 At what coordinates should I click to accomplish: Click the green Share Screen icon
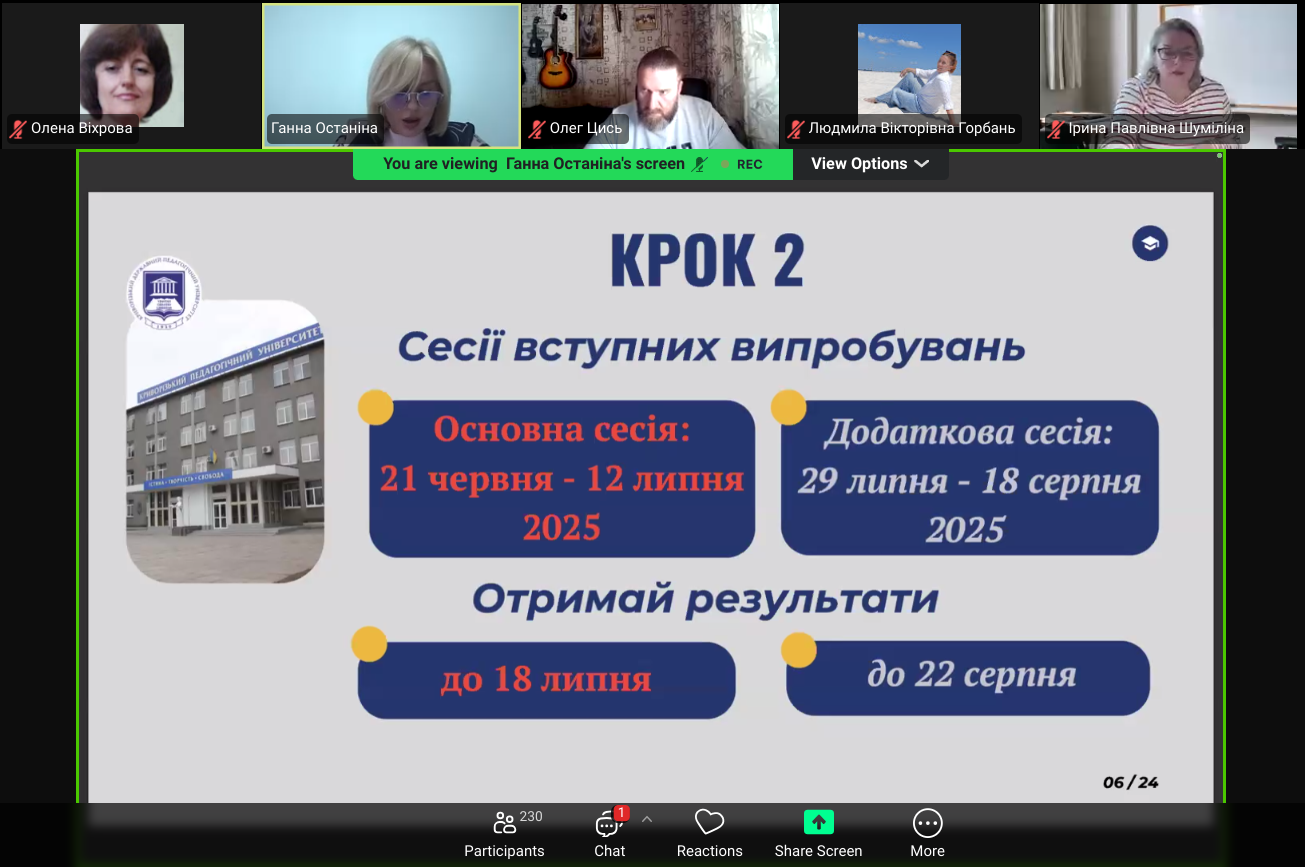point(818,823)
